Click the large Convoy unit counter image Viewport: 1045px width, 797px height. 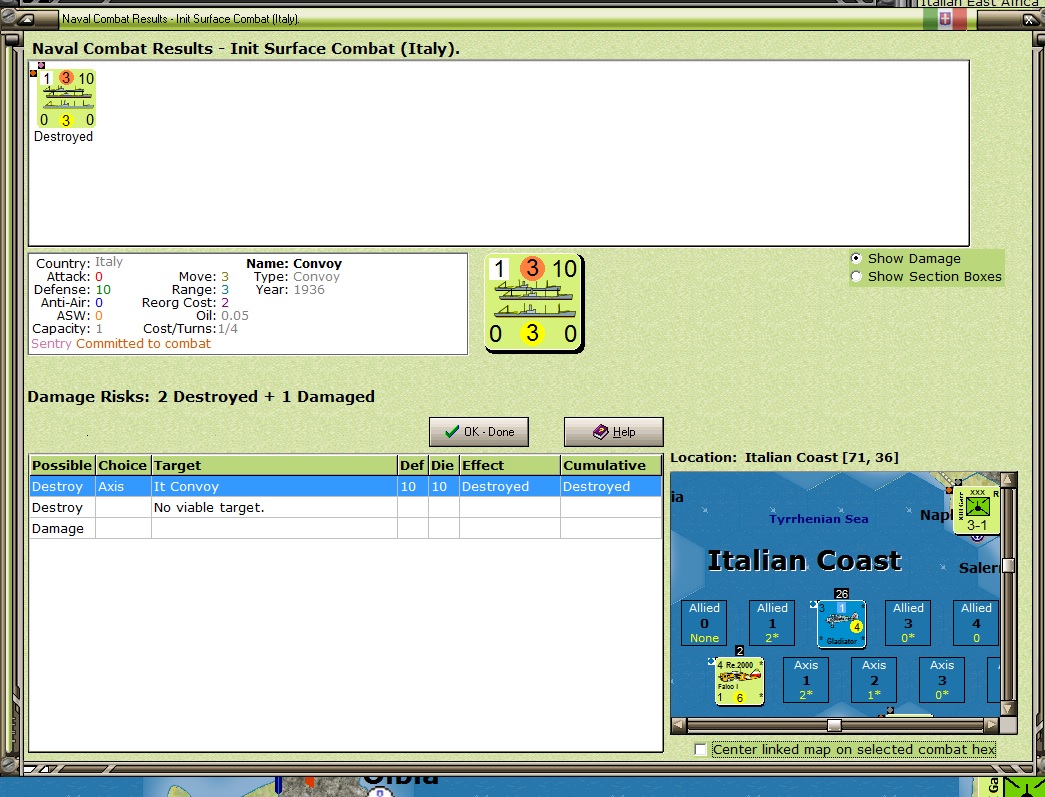coord(534,303)
